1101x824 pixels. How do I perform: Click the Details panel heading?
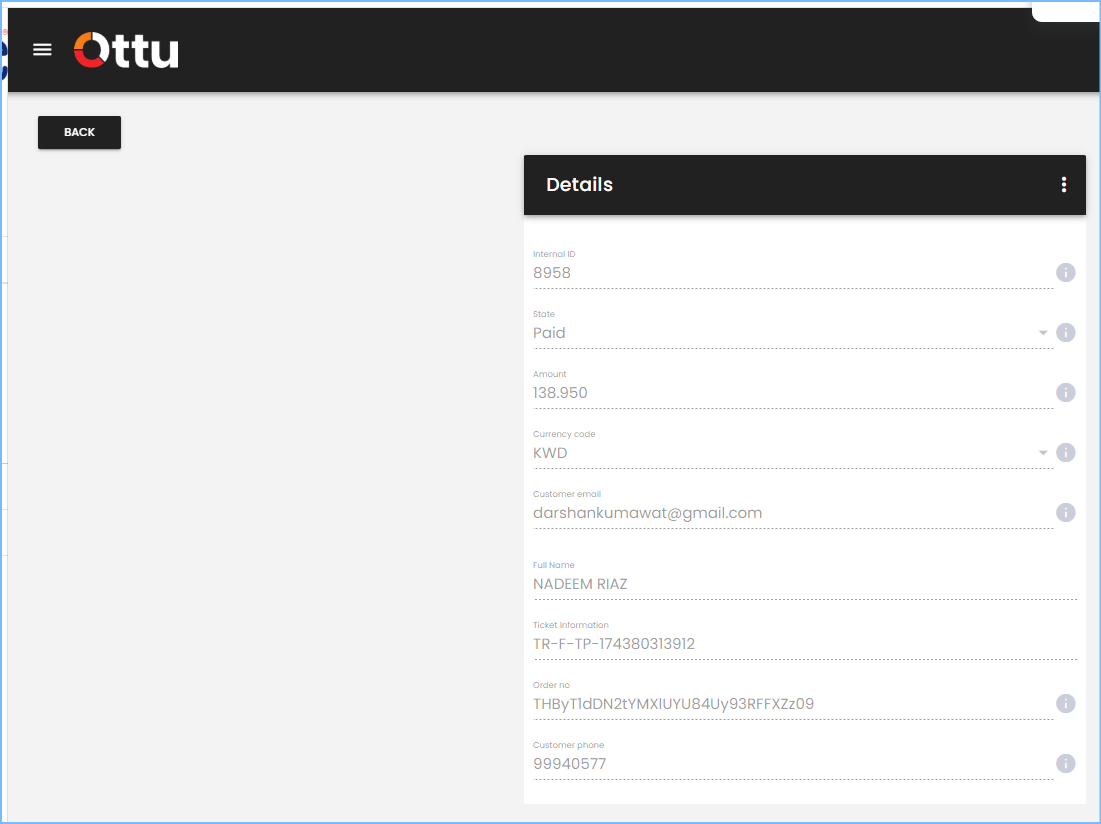click(x=579, y=185)
